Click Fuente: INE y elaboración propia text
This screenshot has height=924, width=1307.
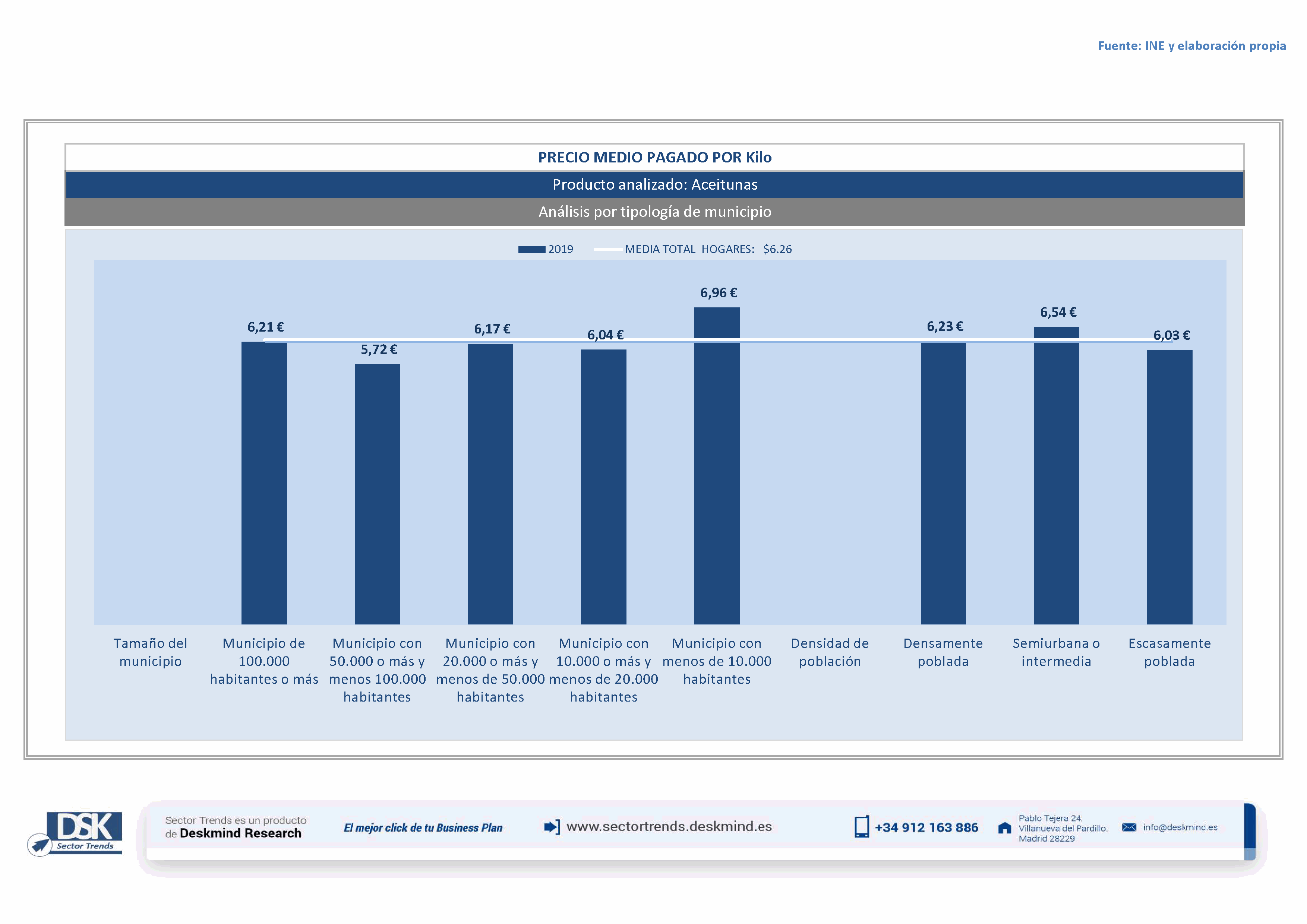(x=1191, y=45)
